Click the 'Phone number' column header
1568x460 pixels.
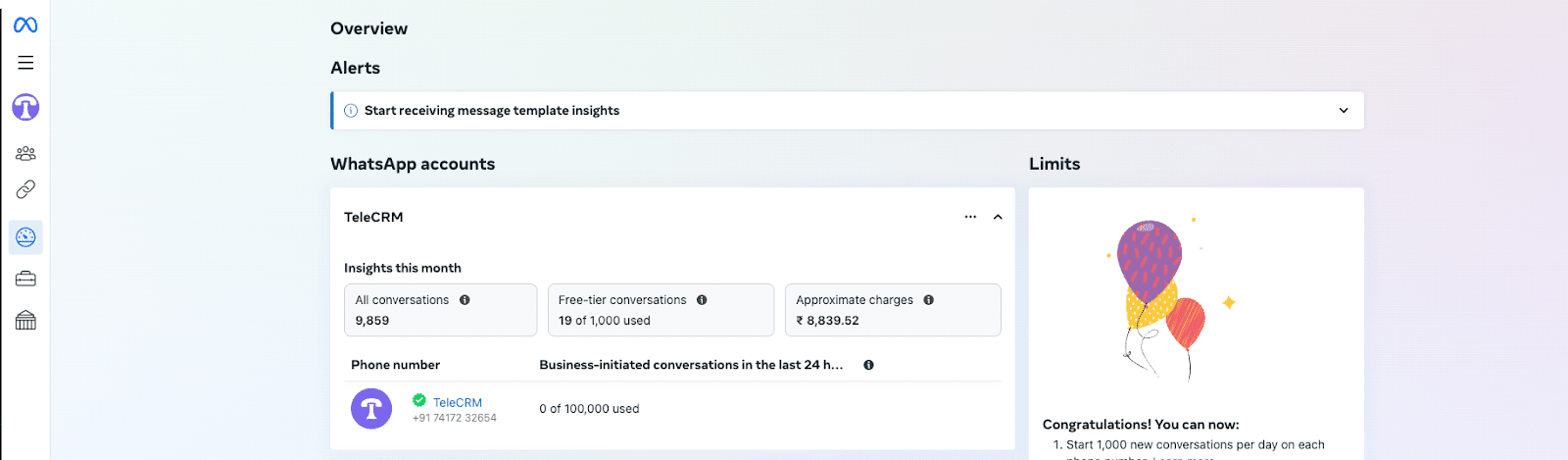point(396,365)
